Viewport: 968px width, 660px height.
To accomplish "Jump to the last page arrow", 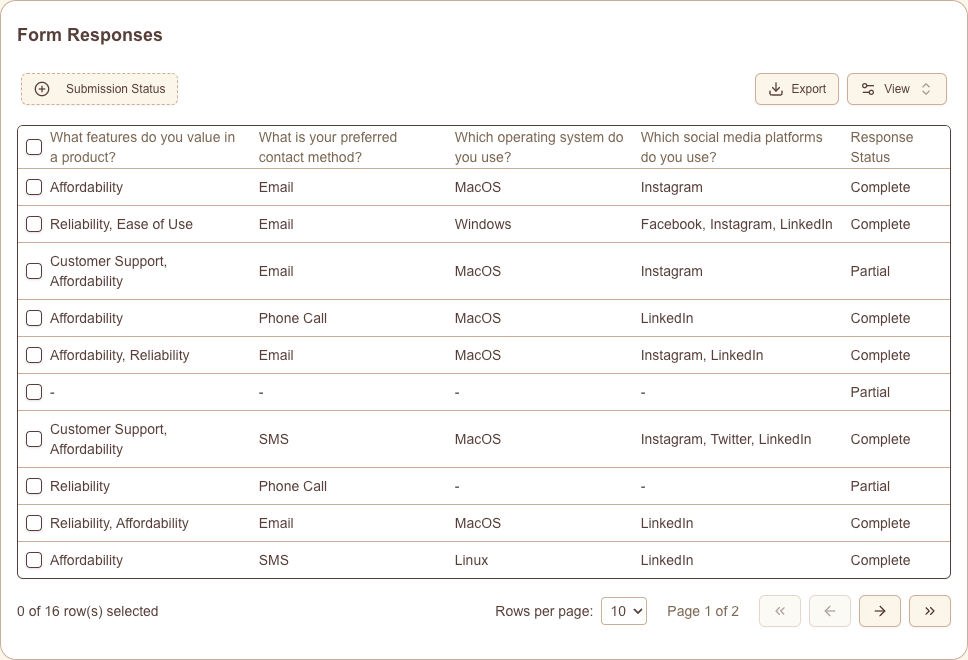I will click(x=930, y=611).
